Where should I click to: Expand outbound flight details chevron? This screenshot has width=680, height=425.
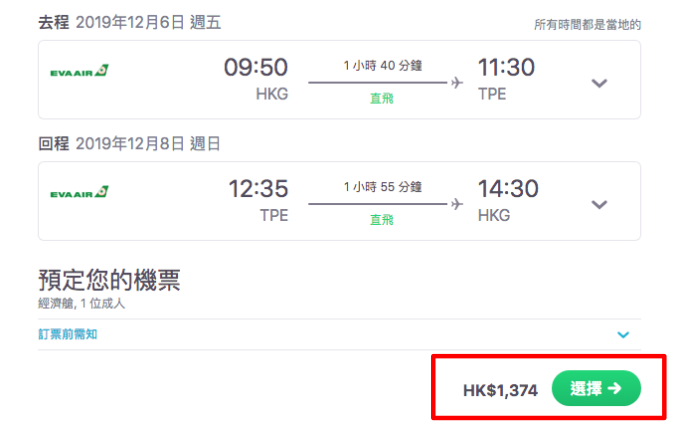(x=599, y=83)
